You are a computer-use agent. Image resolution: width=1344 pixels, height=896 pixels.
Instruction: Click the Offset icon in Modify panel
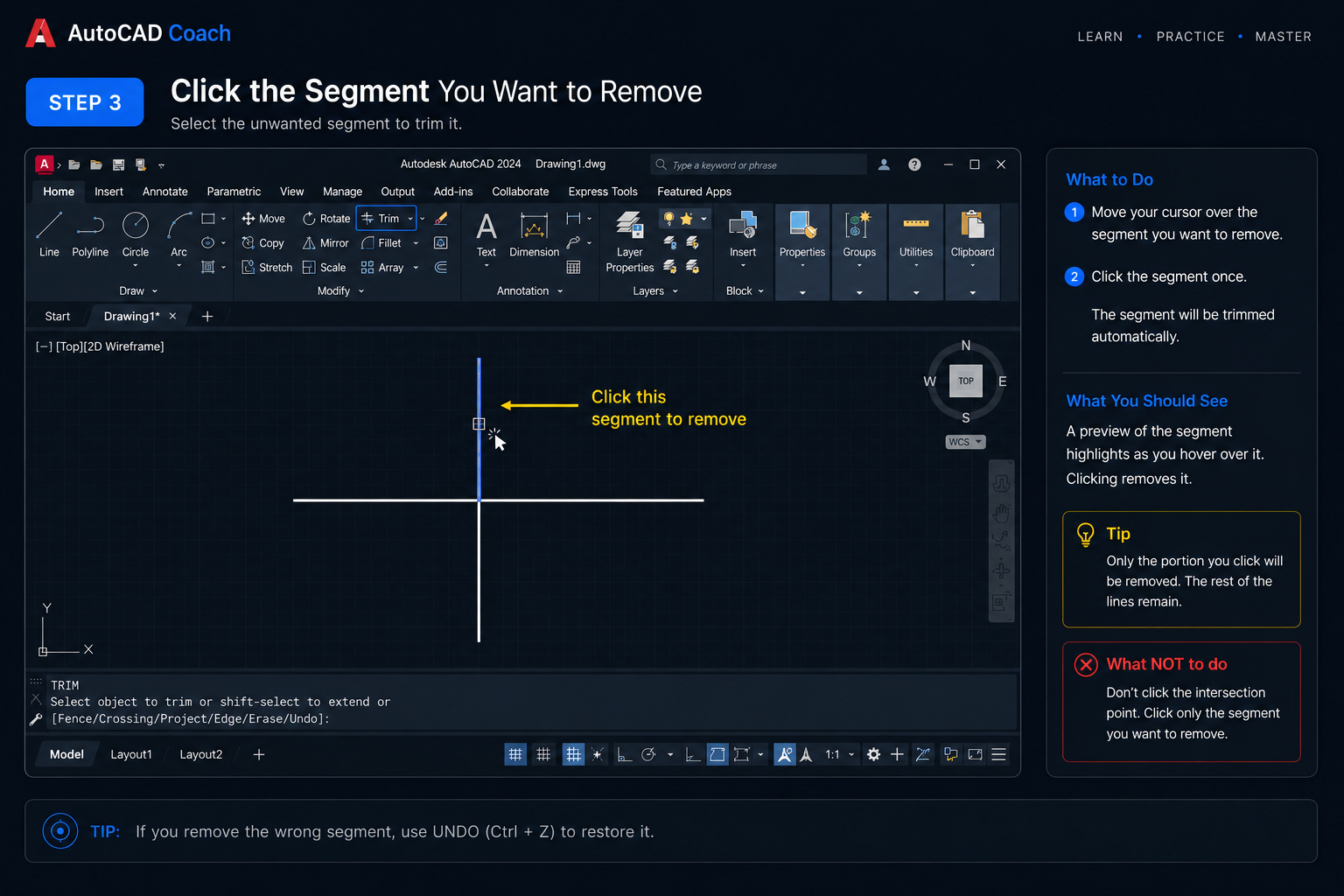pos(441,267)
